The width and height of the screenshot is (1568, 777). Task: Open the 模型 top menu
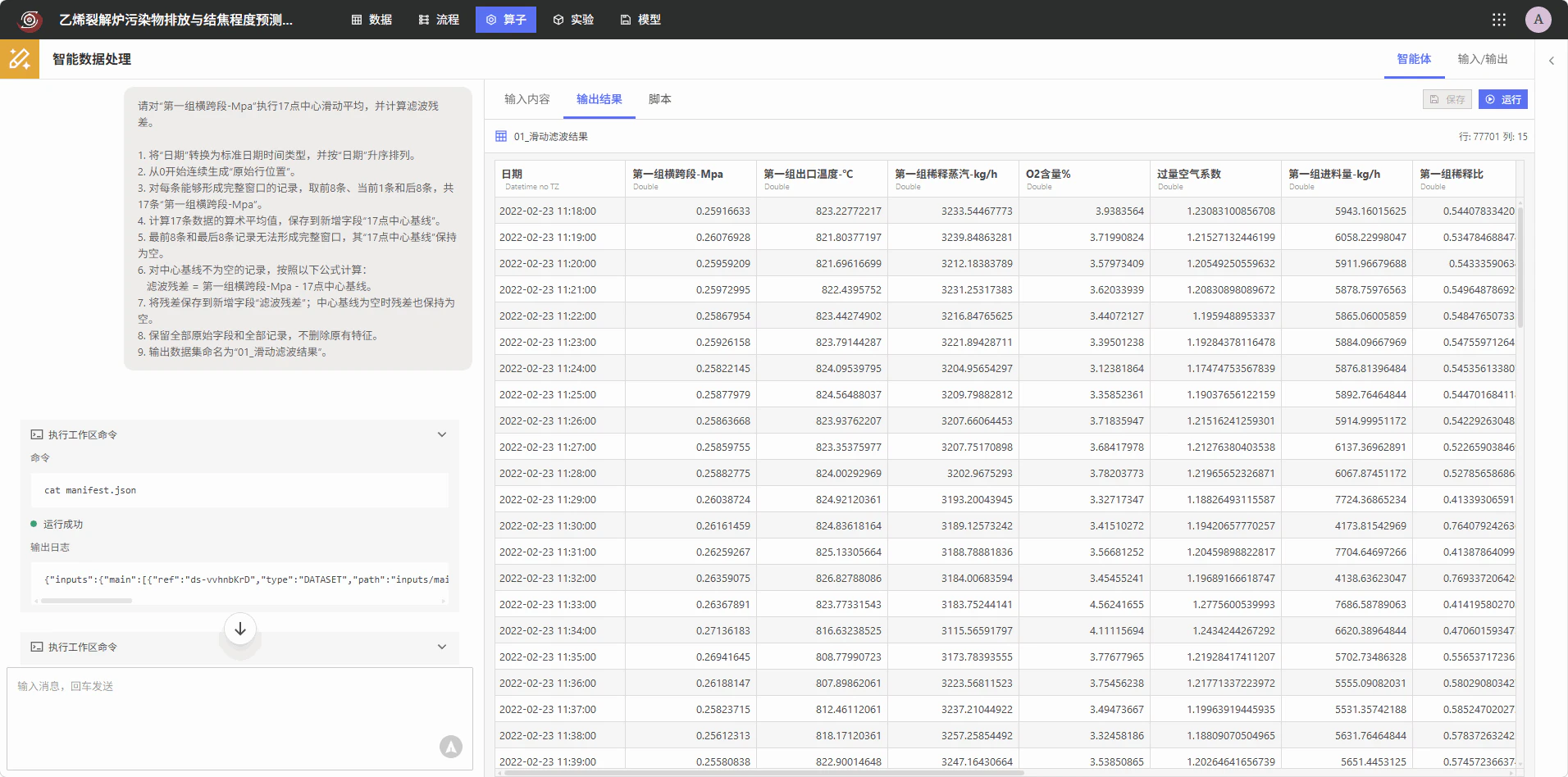click(x=640, y=20)
